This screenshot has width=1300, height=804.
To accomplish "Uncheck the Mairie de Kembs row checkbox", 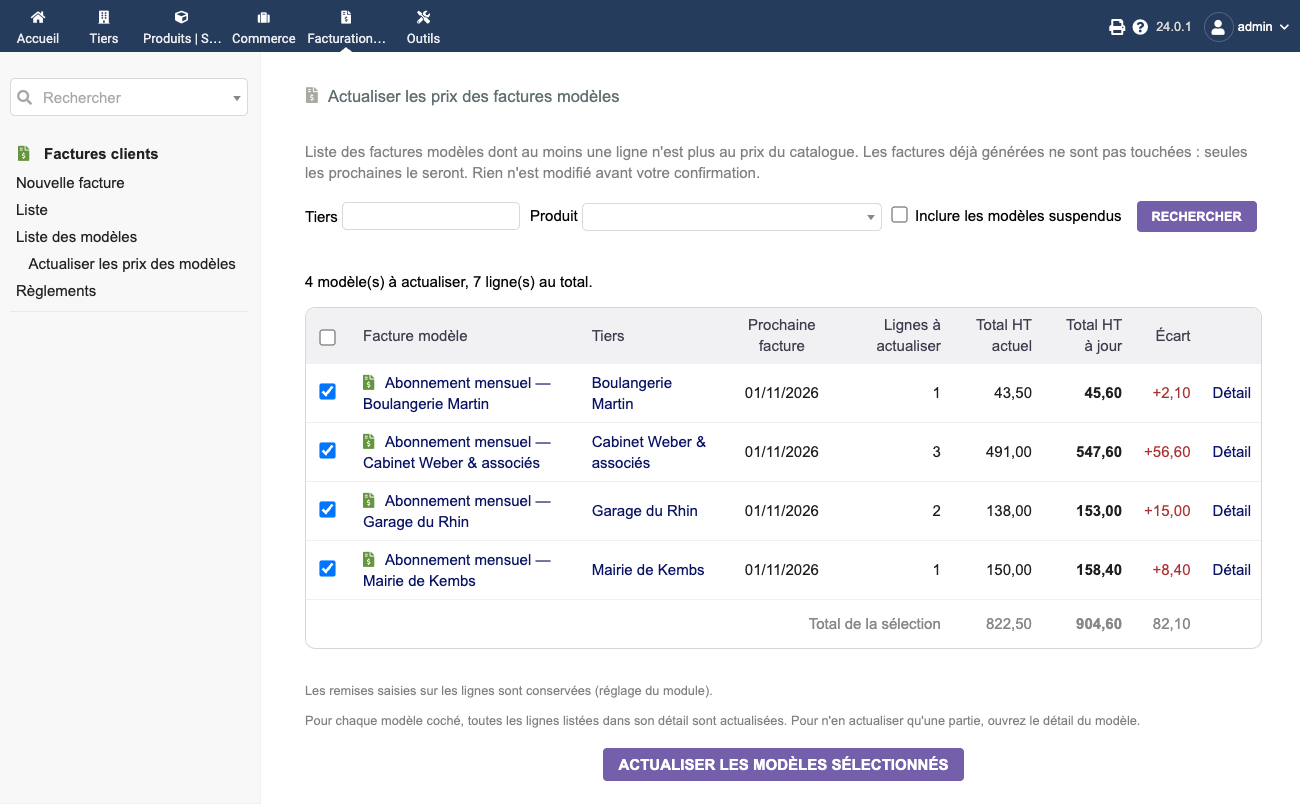I will 327,569.
